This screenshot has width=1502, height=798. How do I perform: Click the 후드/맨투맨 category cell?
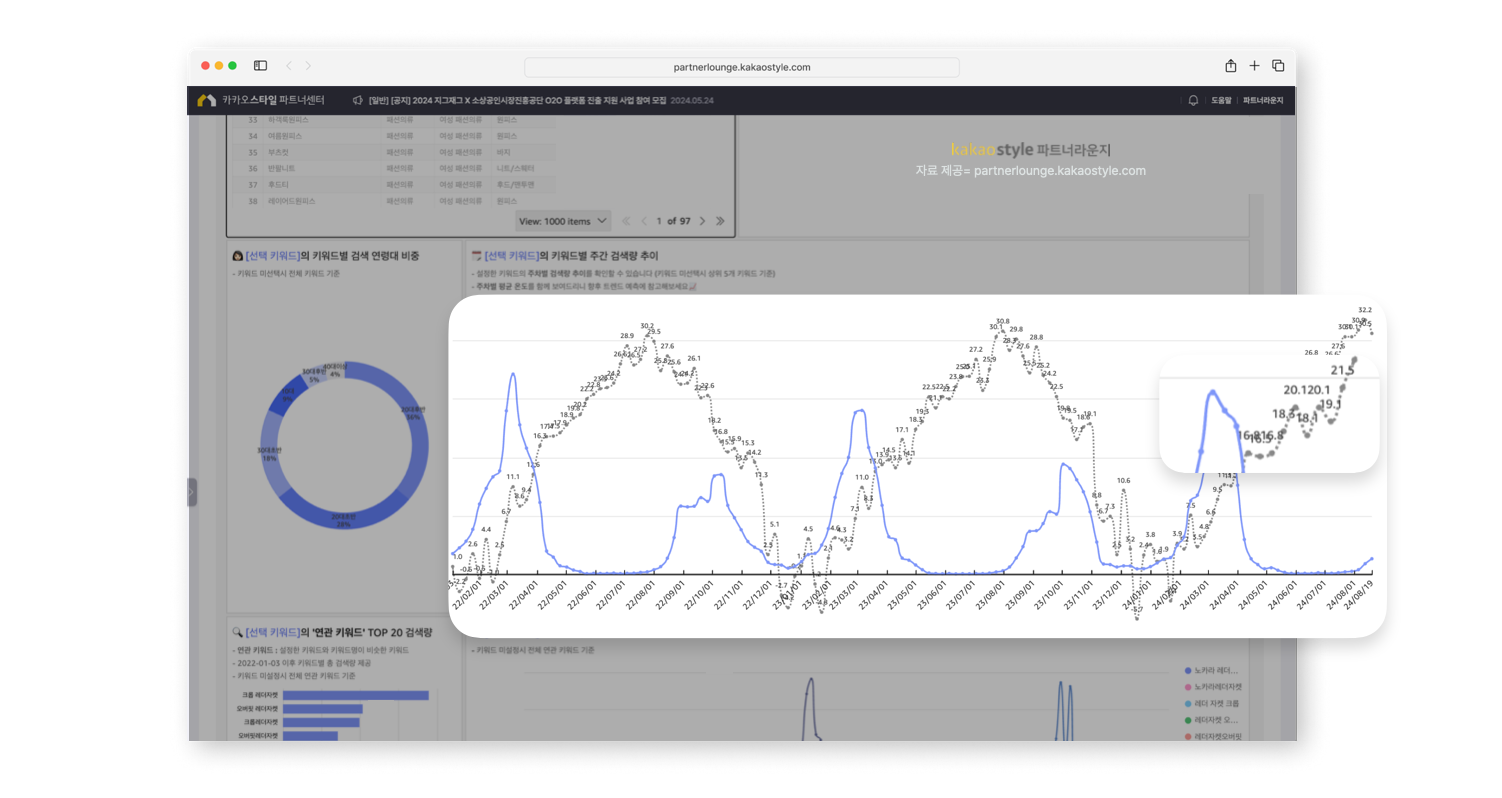[x=515, y=185]
